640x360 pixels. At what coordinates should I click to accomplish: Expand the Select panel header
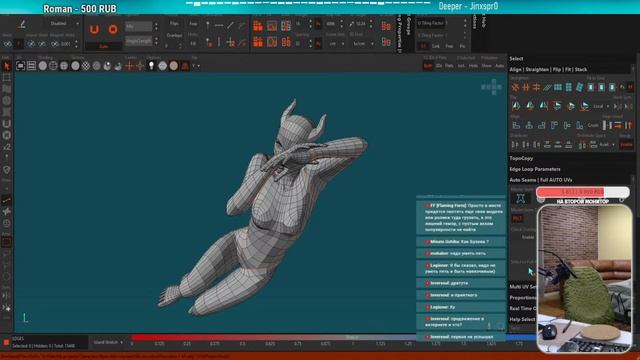click(516, 58)
